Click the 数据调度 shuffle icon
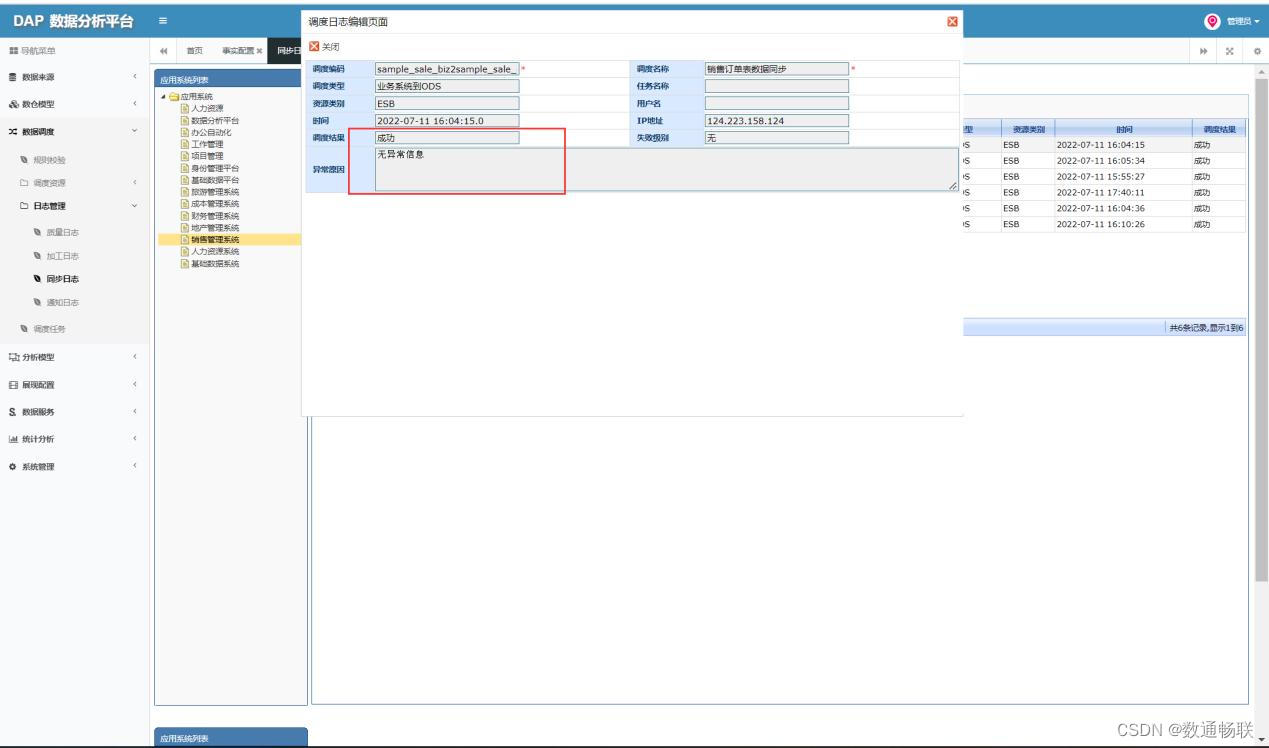1269x748 pixels. tap(13, 131)
